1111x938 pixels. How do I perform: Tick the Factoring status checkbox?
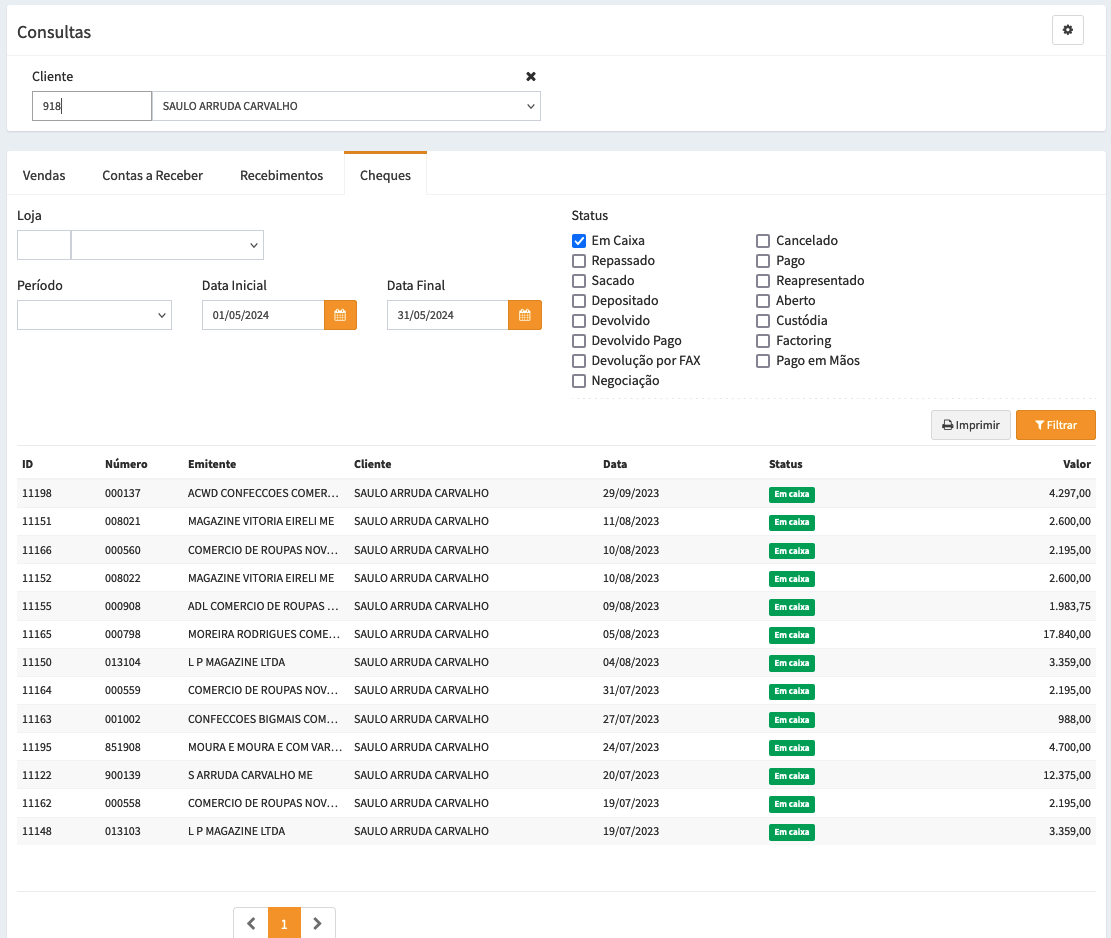(763, 341)
